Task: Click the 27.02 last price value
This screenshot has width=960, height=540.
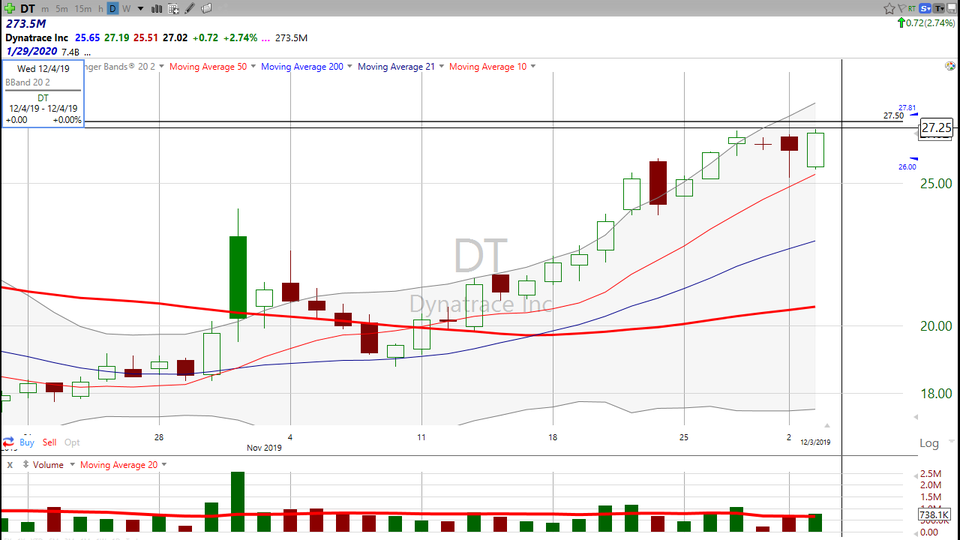Action: click(x=175, y=37)
